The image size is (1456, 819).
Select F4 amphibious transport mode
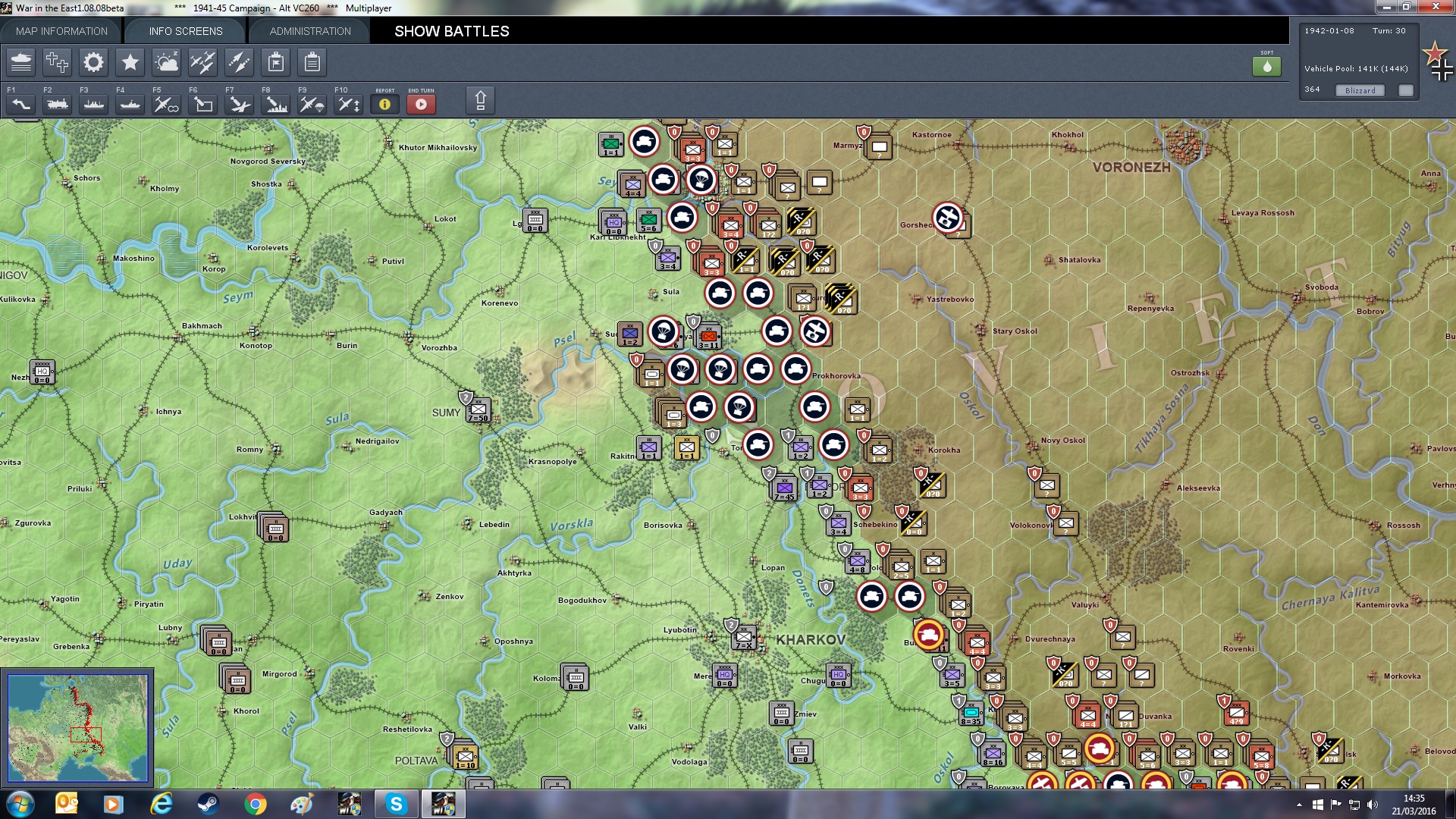point(130,104)
